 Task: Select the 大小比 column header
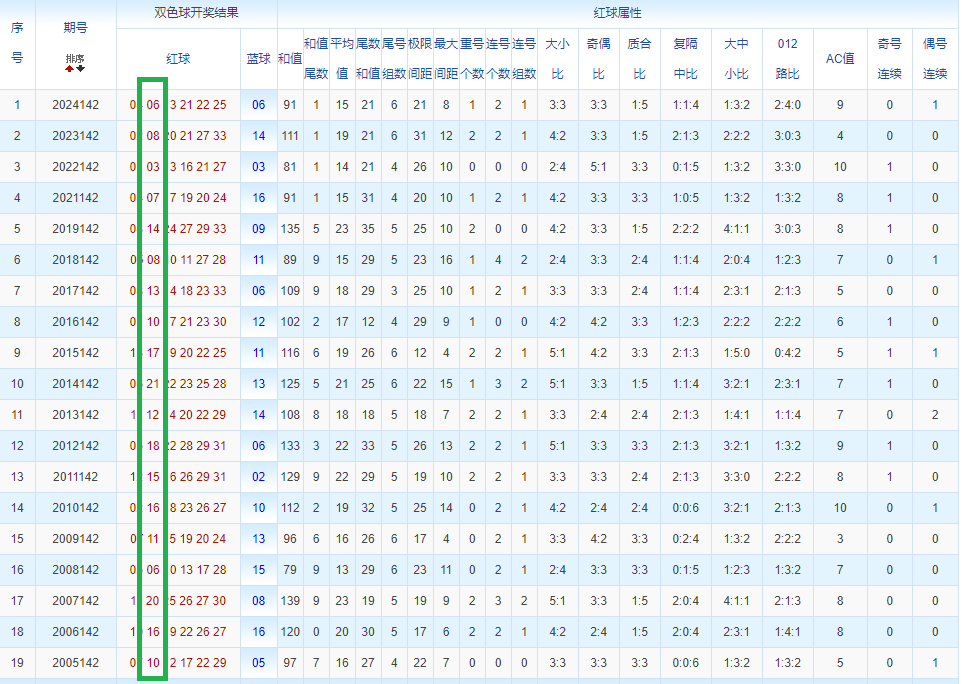(557, 59)
